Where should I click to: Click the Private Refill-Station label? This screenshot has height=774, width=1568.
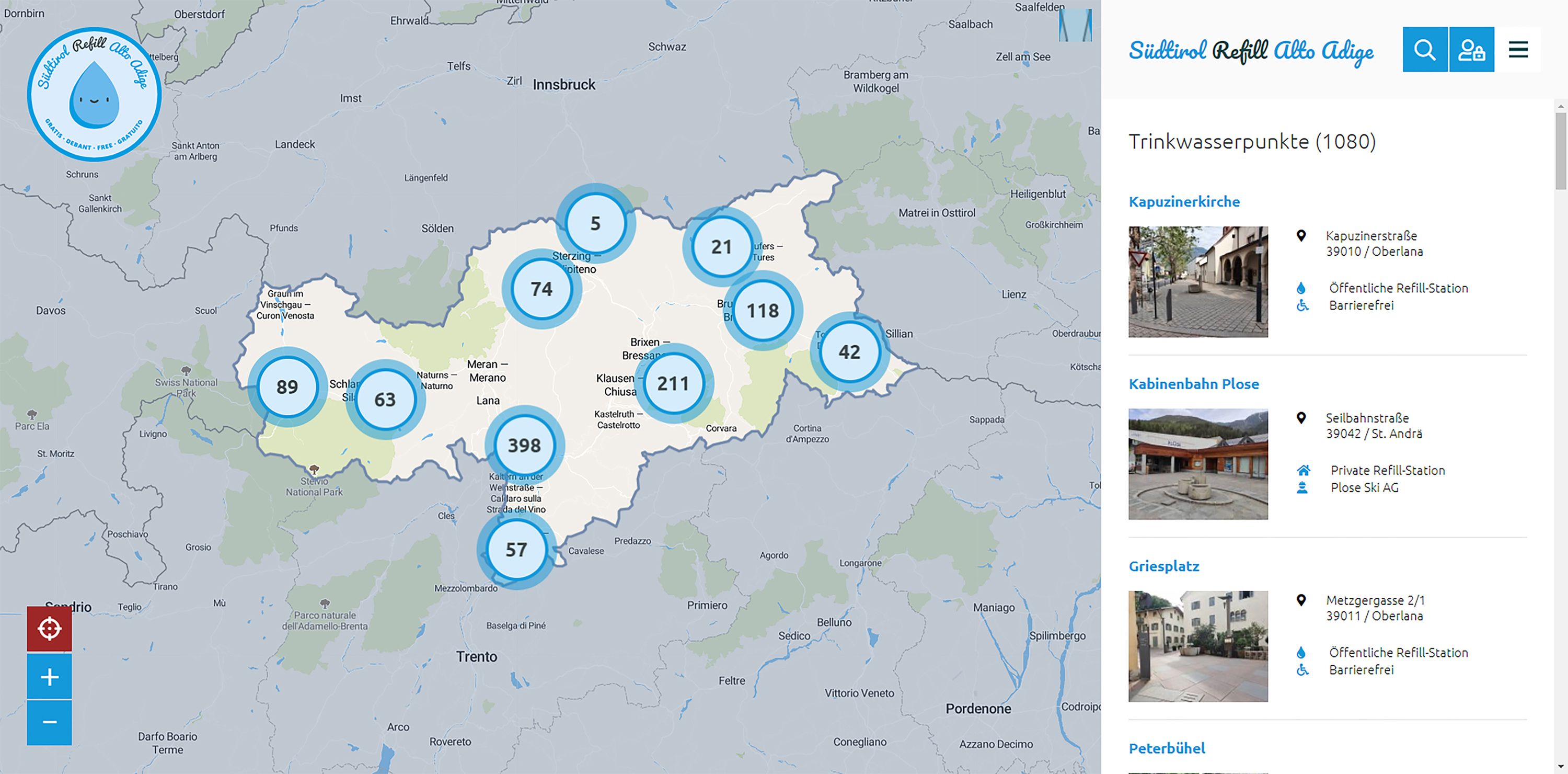pyautogui.click(x=1387, y=470)
